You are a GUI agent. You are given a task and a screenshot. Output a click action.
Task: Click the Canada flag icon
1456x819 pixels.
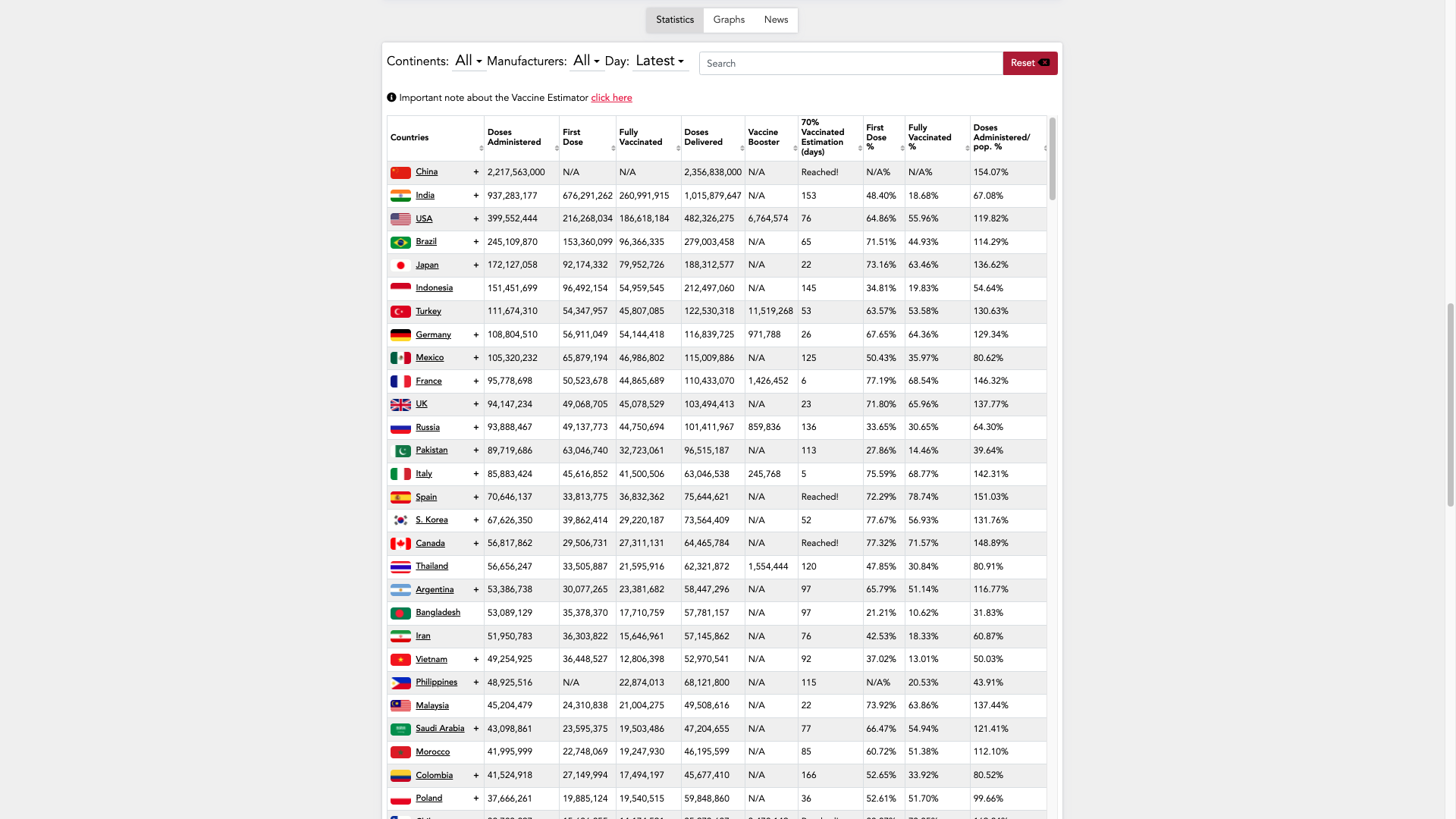(400, 544)
